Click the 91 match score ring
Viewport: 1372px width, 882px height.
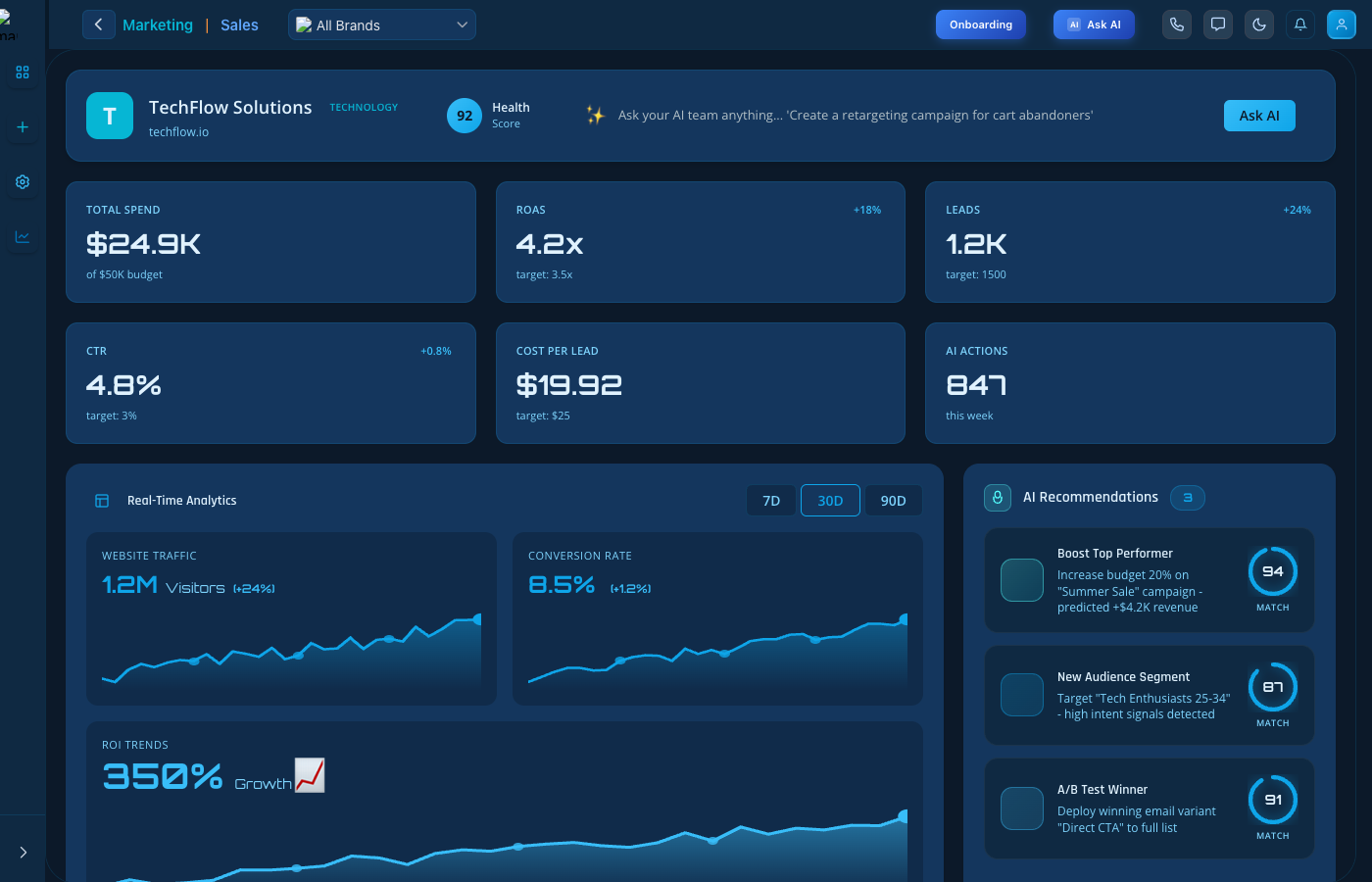point(1273,800)
